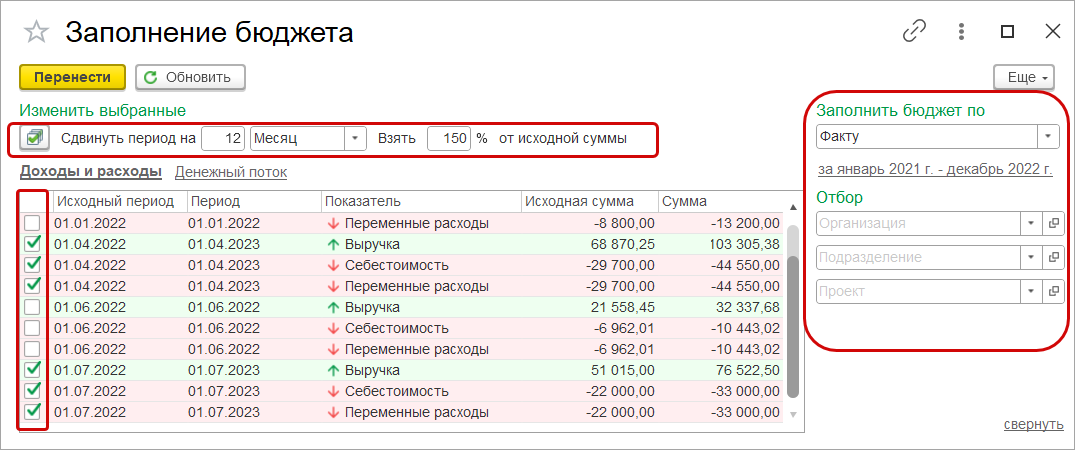Open the Факту budget source dropdown
Viewport: 1075px width, 450px height.
[x=1048, y=136]
